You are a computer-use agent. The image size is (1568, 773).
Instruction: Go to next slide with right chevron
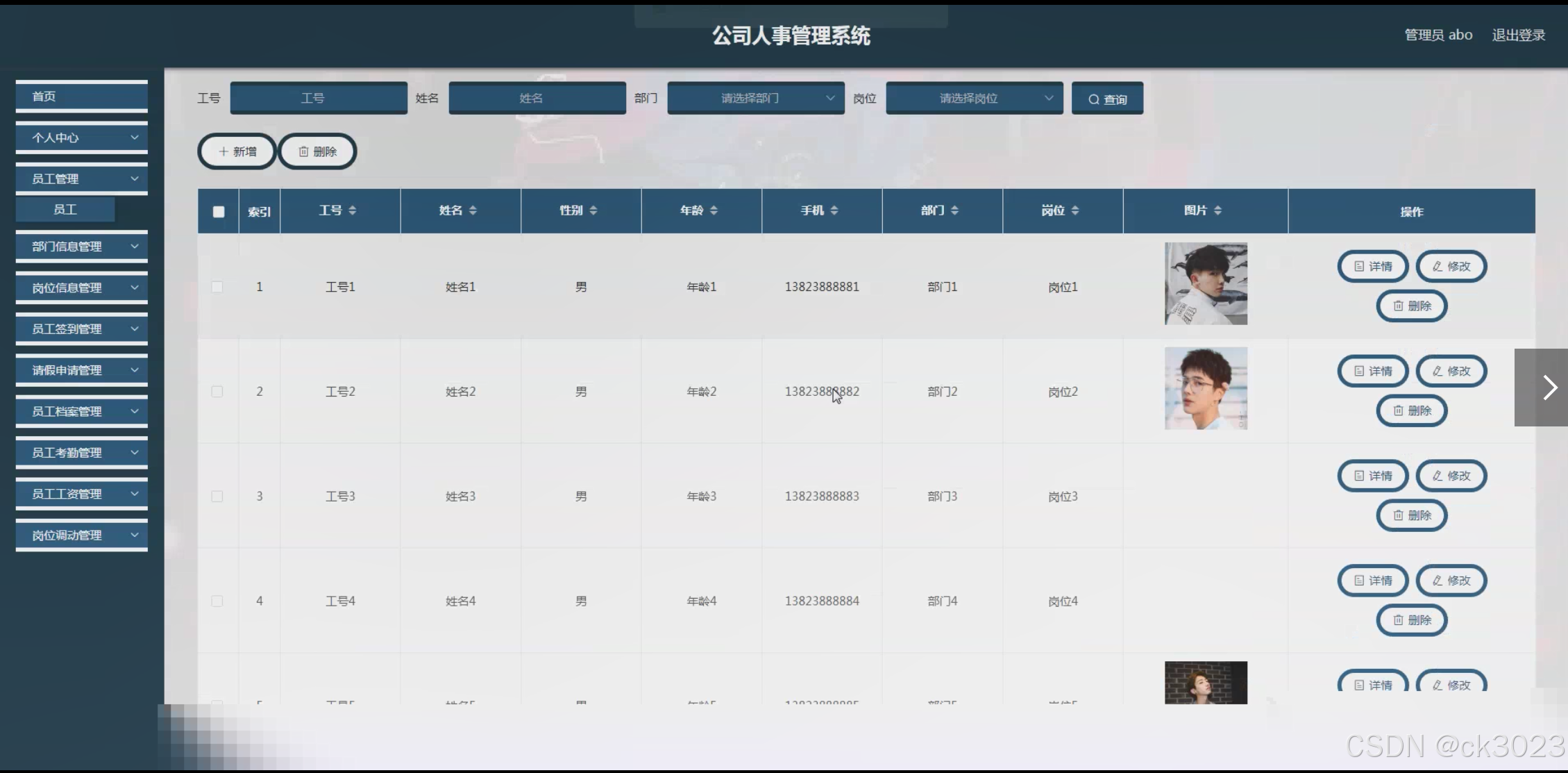pos(1549,388)
